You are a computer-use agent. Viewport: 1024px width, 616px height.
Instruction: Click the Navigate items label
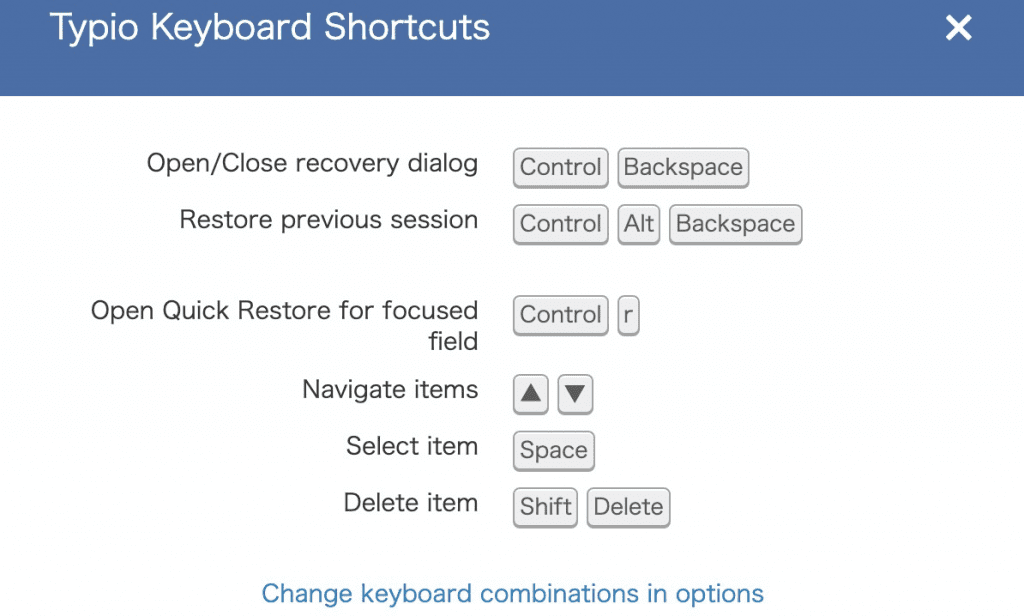click(390, 390)
